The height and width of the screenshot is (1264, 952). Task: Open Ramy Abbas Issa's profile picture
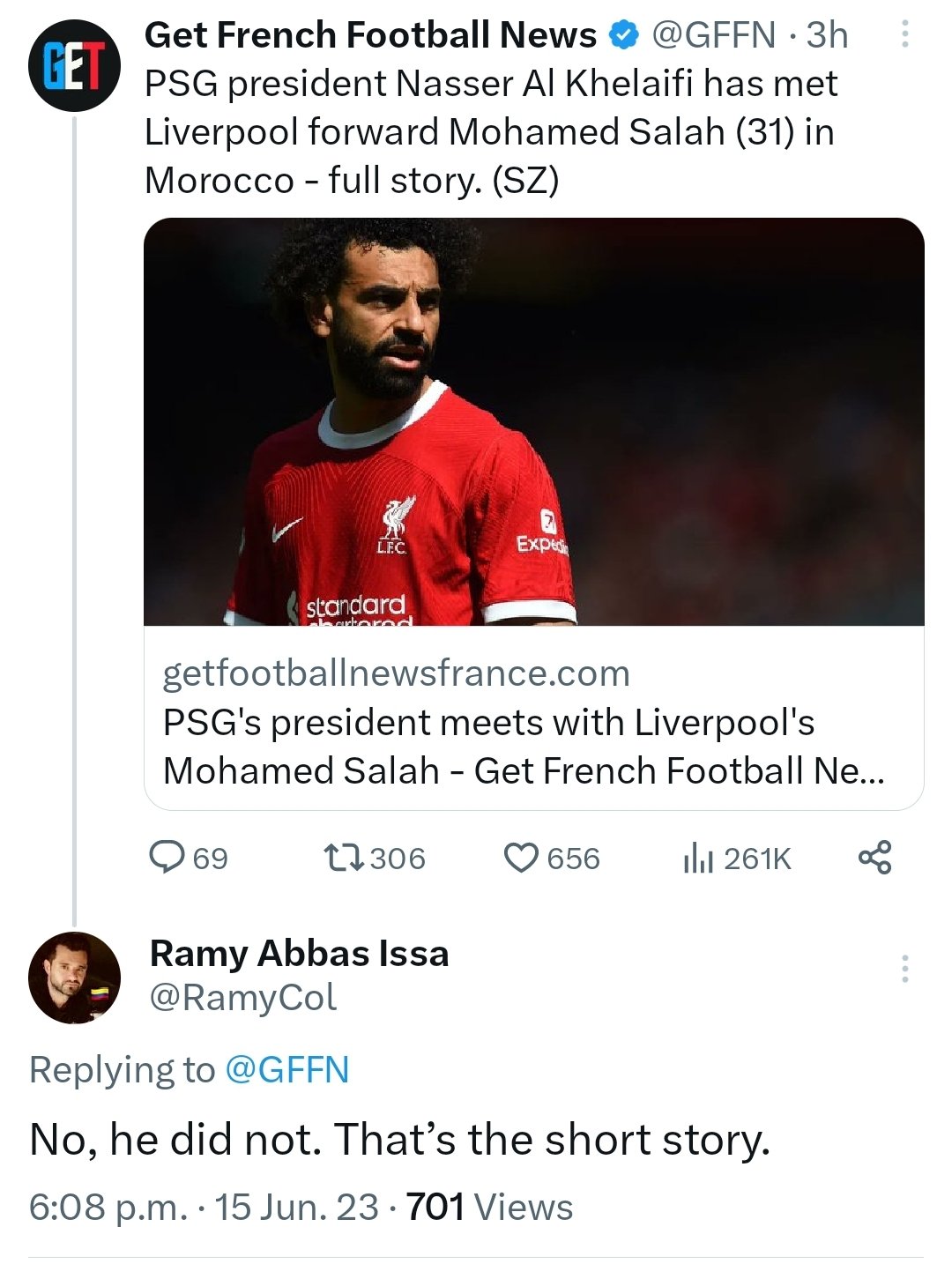coord(74,977)
